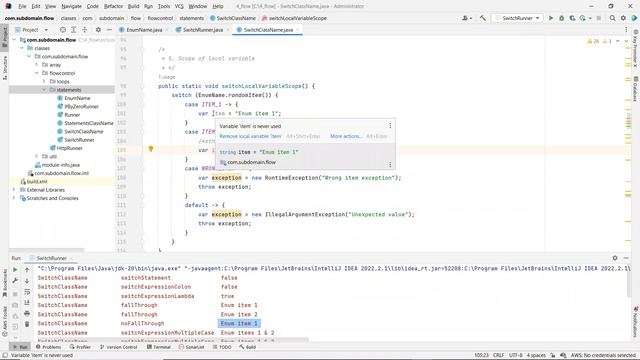
Task: Expand all nodes in Project panel
Action: point(73,30)
